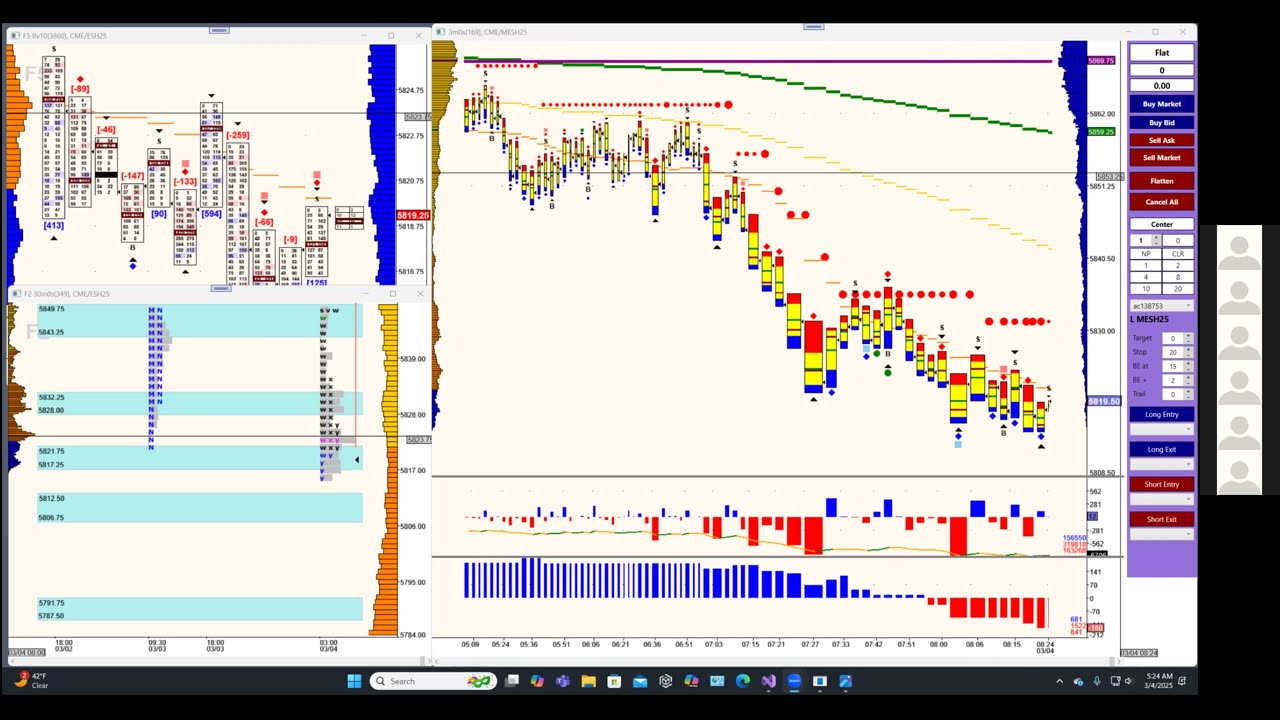
Task: Open the dropdown below Long Entry
Action: pos(1161,429)
